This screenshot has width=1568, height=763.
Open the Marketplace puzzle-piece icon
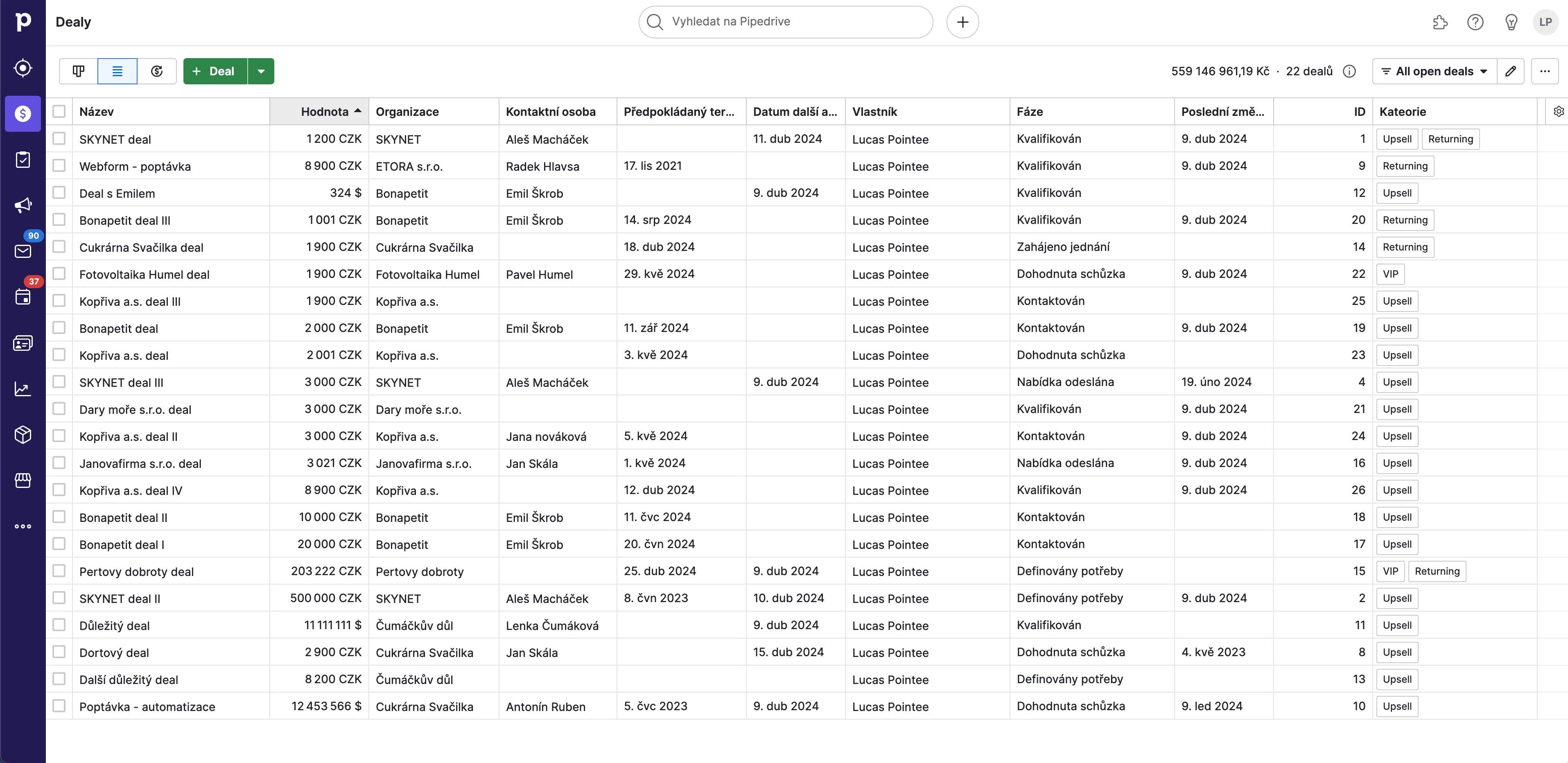pos(1439,23)
